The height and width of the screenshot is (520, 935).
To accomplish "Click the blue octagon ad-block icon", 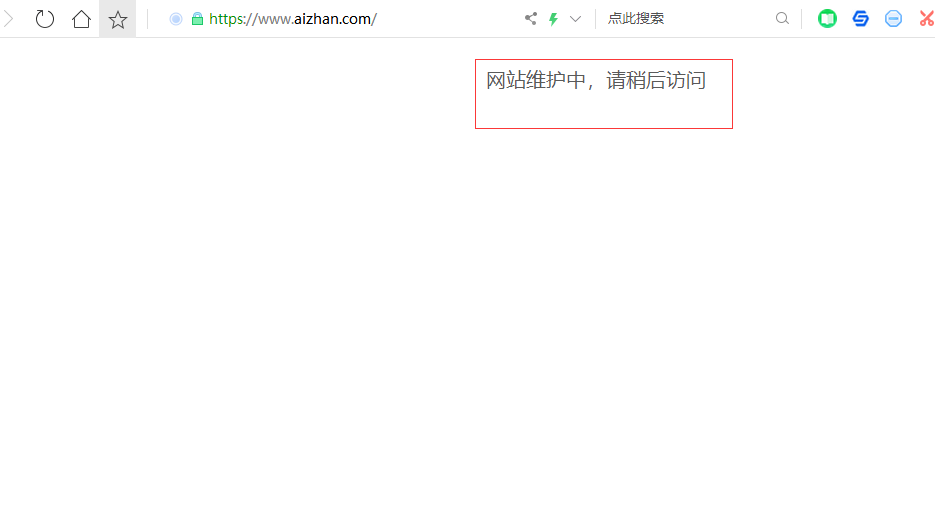I will pyautogui.click(x=893, y=18).
